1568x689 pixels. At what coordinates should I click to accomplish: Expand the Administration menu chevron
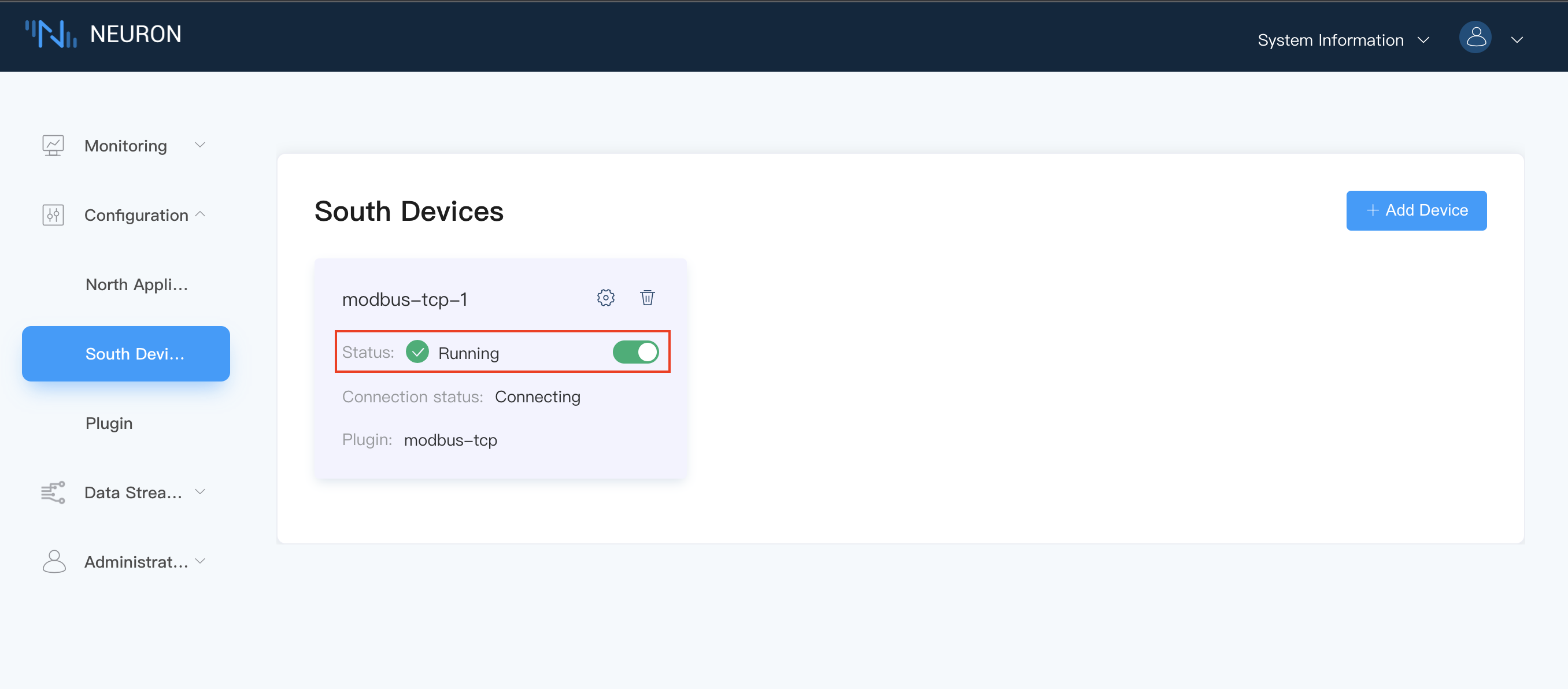199,561
